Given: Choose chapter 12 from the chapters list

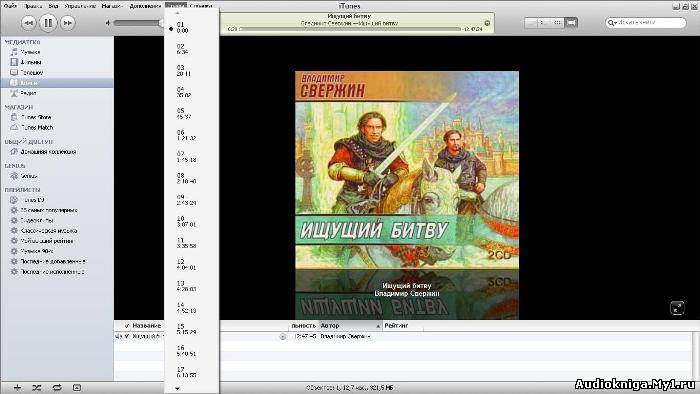Looking at the screenshot, I should pyautogui.click(x=186, y=264).
